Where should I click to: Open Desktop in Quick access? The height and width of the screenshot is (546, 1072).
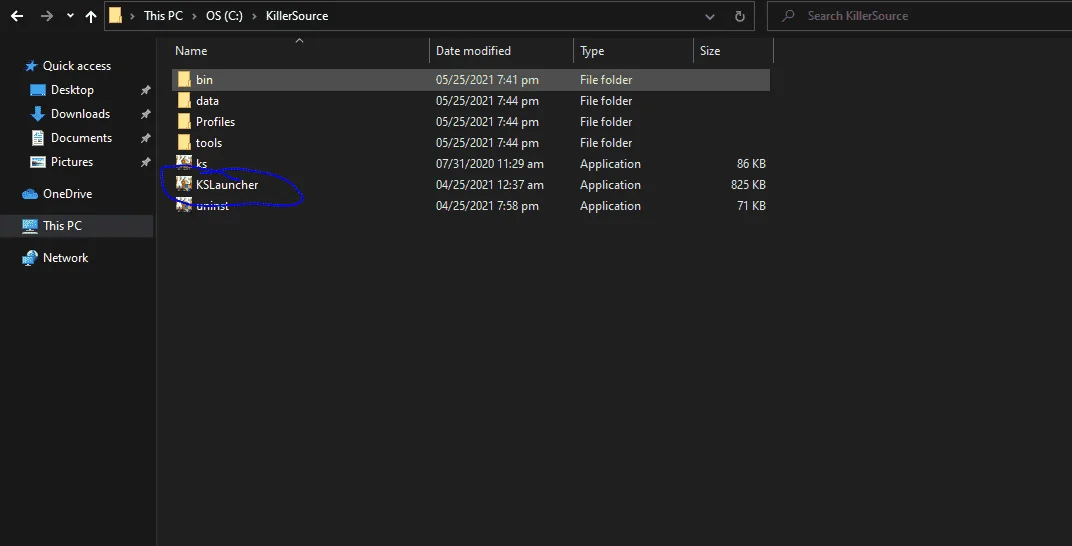[x=72, y=90]
